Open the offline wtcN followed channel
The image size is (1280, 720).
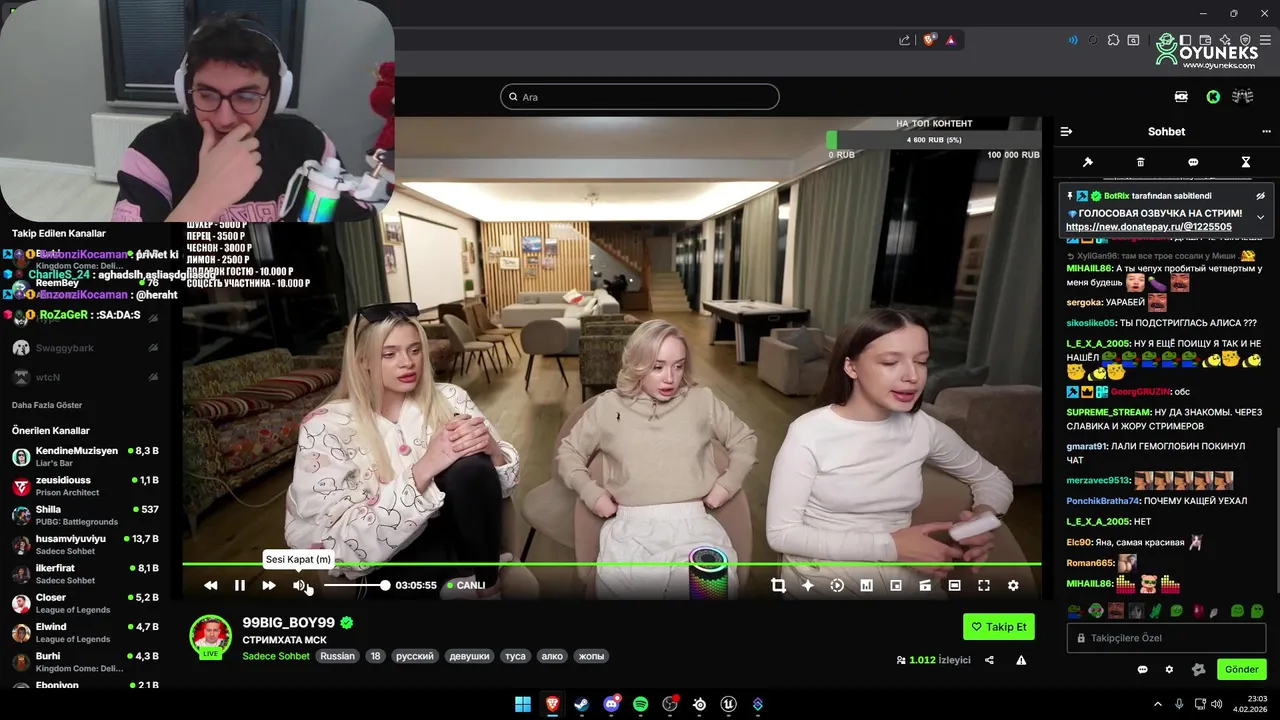(x=86, y=377)
